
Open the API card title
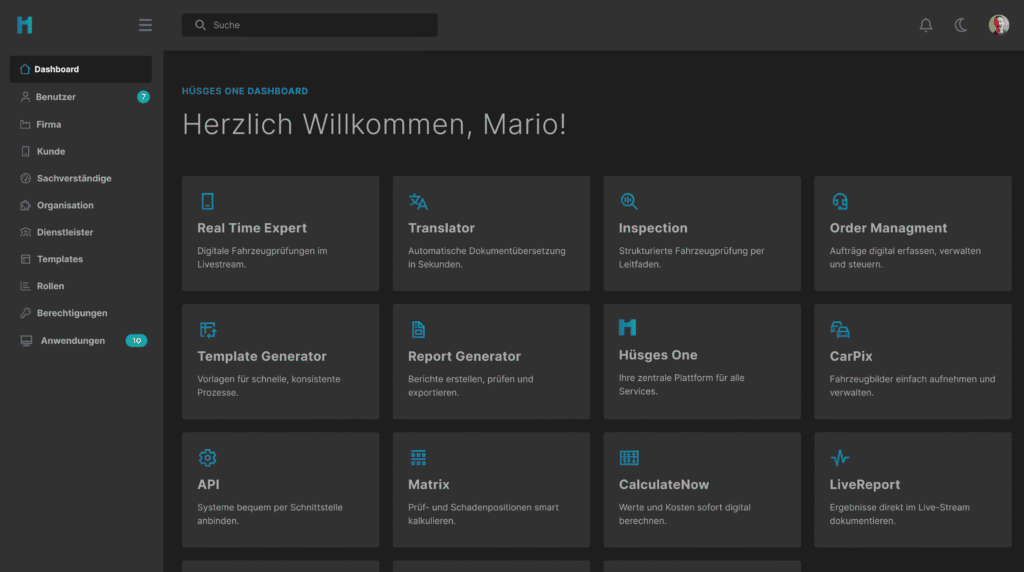click(208, 485)
